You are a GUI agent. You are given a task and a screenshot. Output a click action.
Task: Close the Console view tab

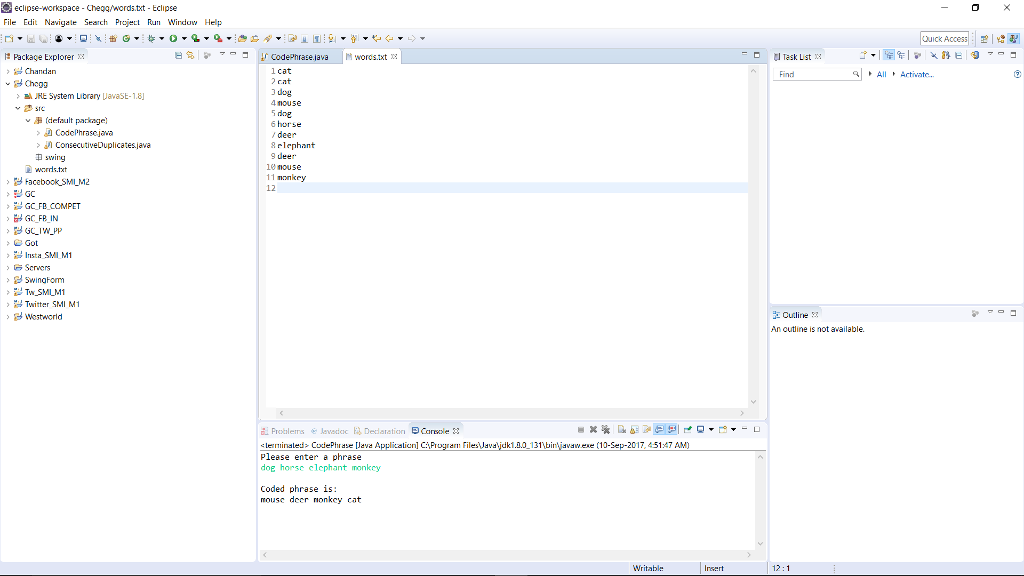click(456, 431)
